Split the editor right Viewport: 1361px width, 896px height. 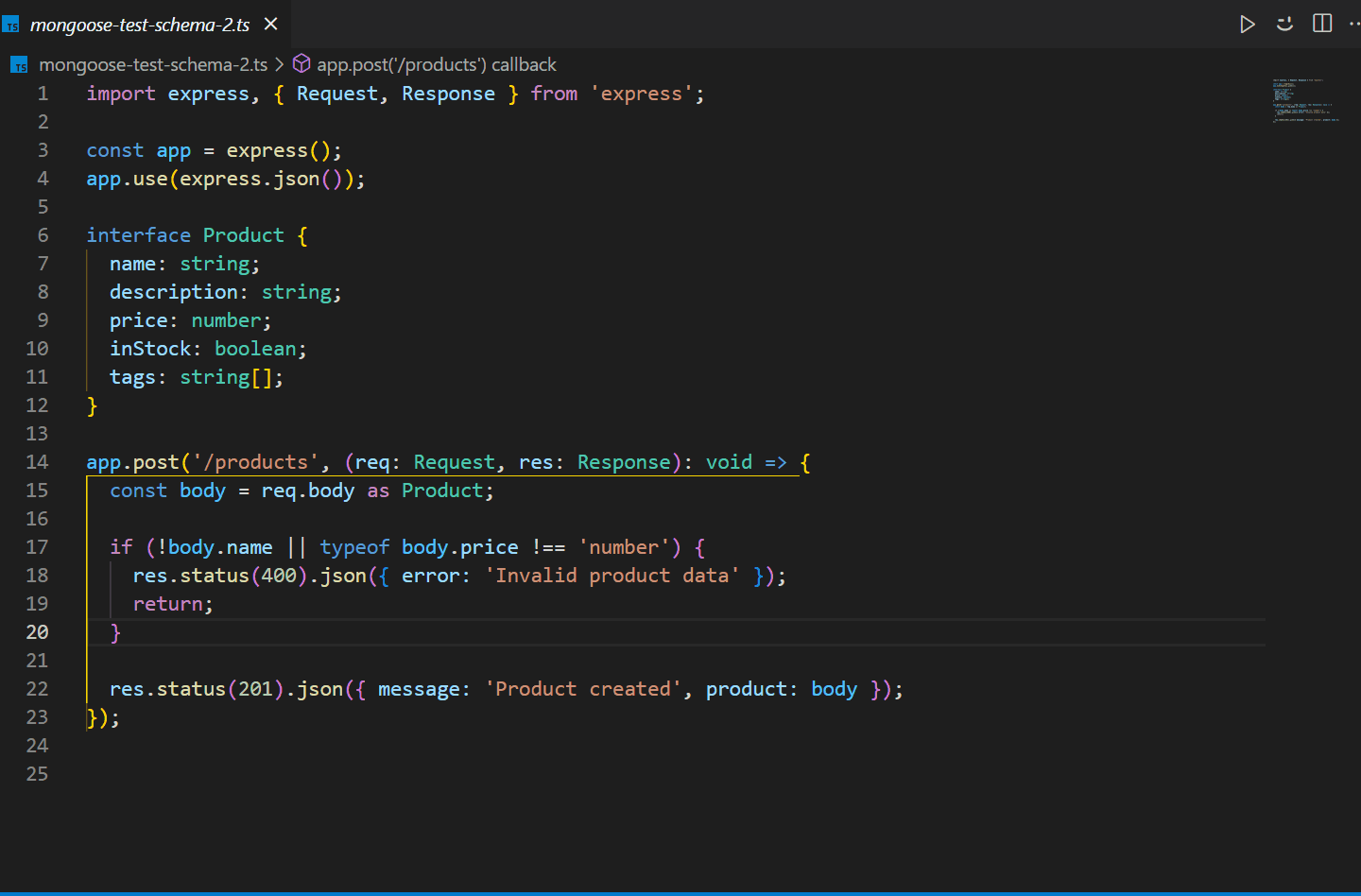(1322, 24)
